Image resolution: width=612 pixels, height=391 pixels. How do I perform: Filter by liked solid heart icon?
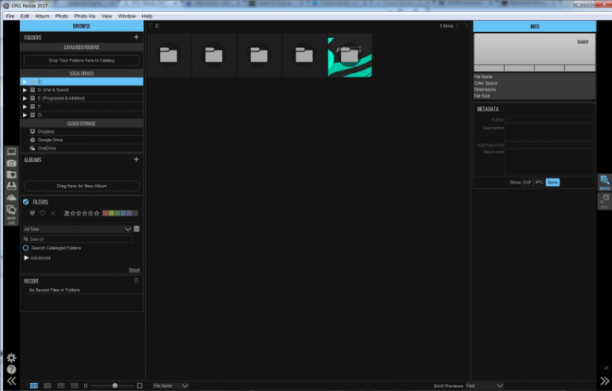point(32,213)
